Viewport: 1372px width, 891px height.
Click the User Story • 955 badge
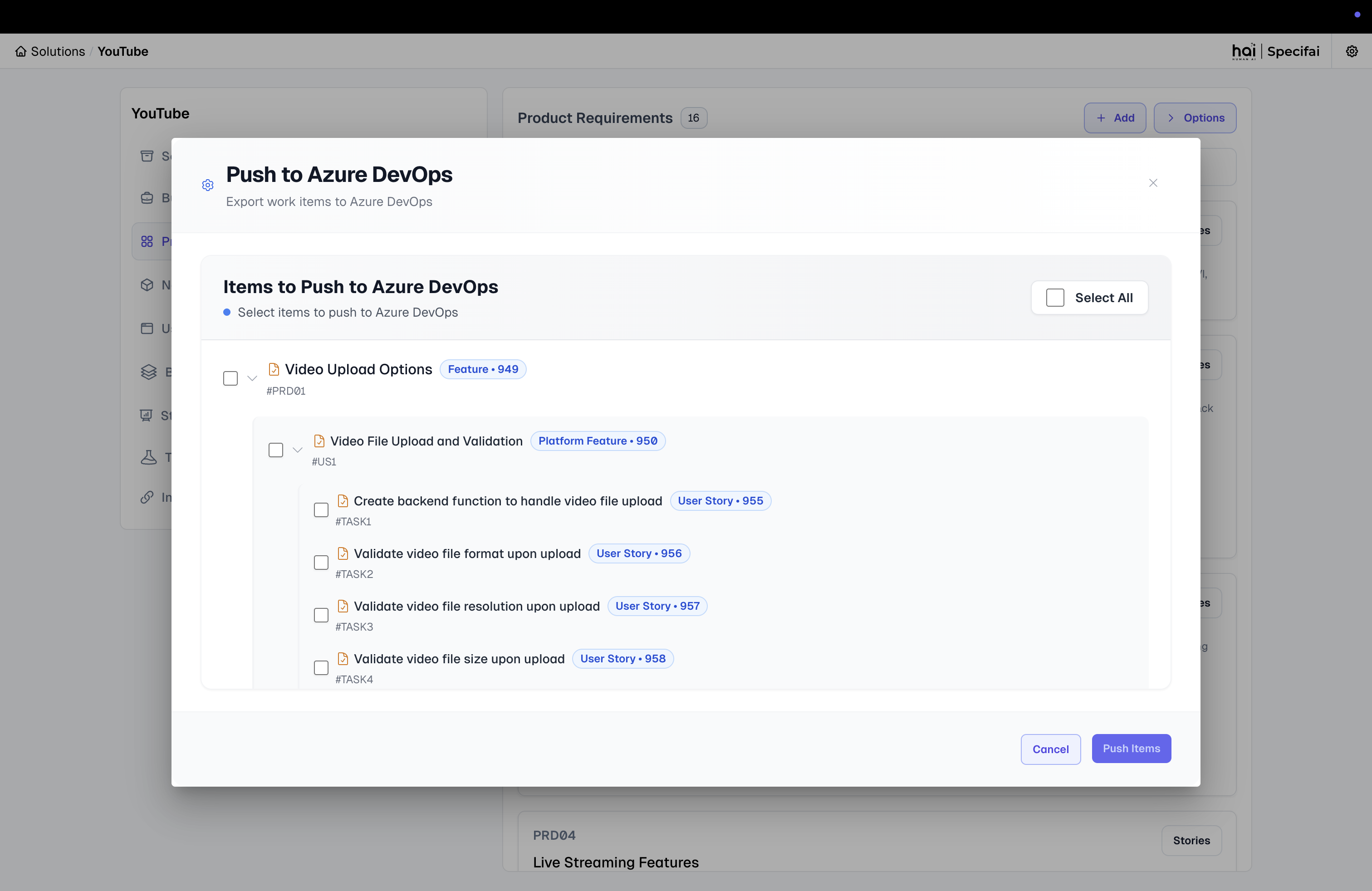click(720, 501)
